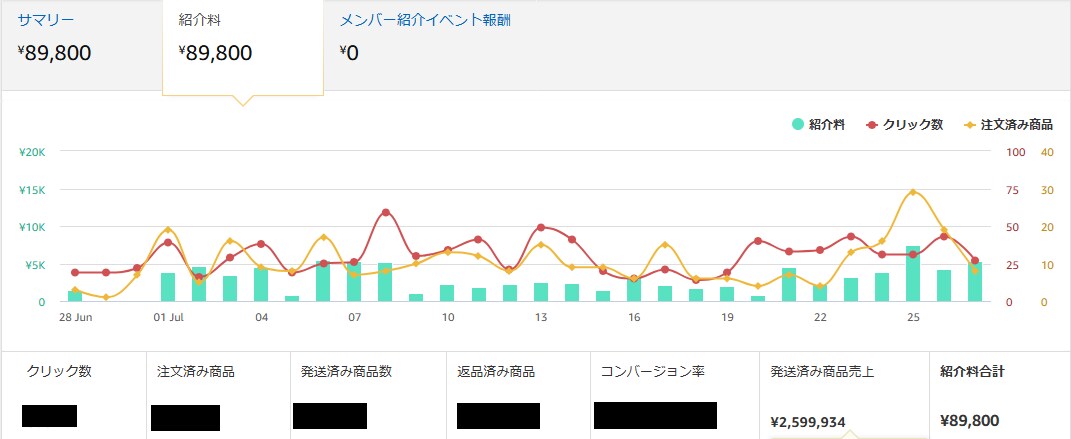
Task: Click the green bar at 01 Jul
Action: [x=168, y=287]
